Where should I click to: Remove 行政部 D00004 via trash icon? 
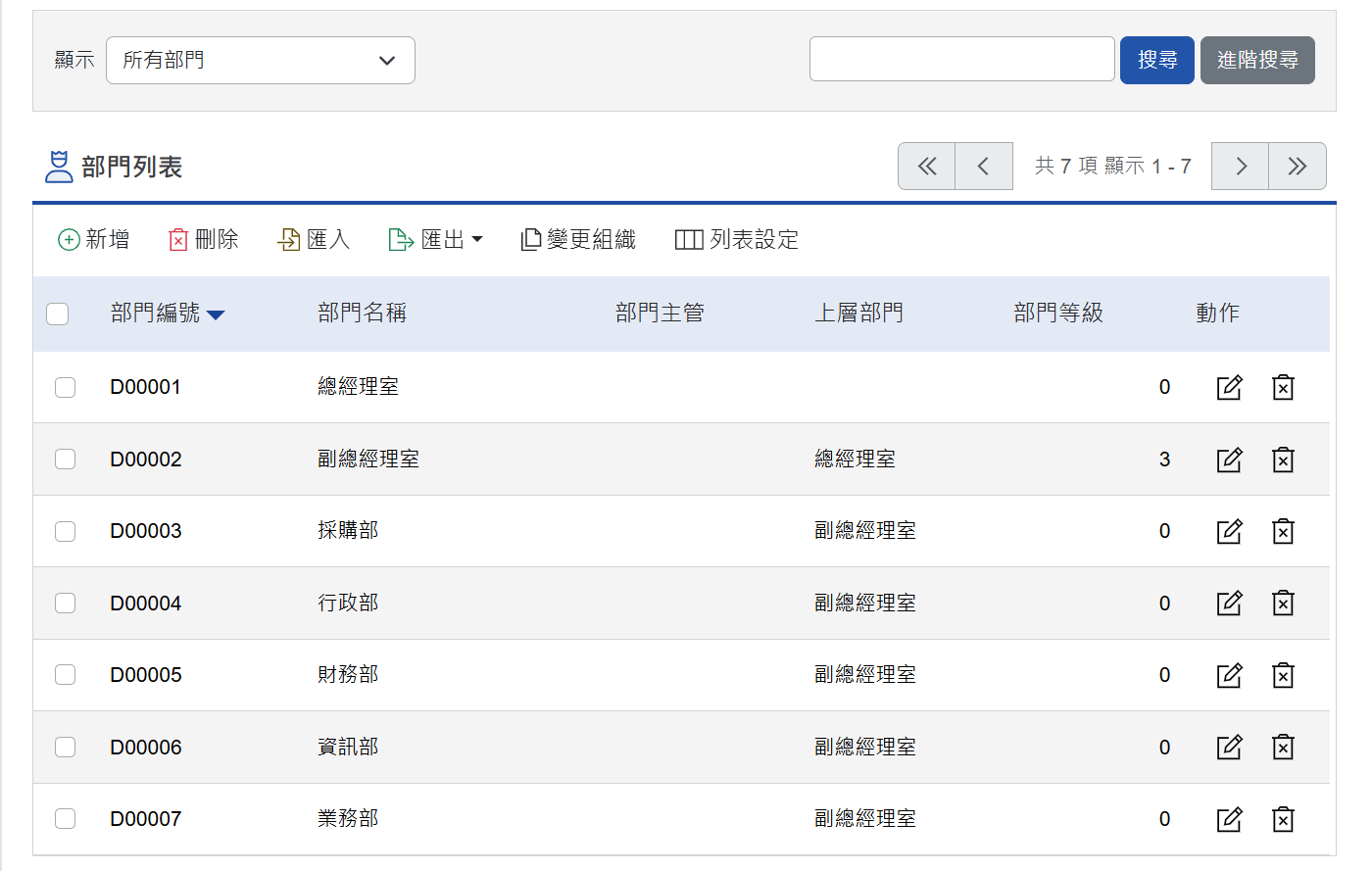(1283, 603)
